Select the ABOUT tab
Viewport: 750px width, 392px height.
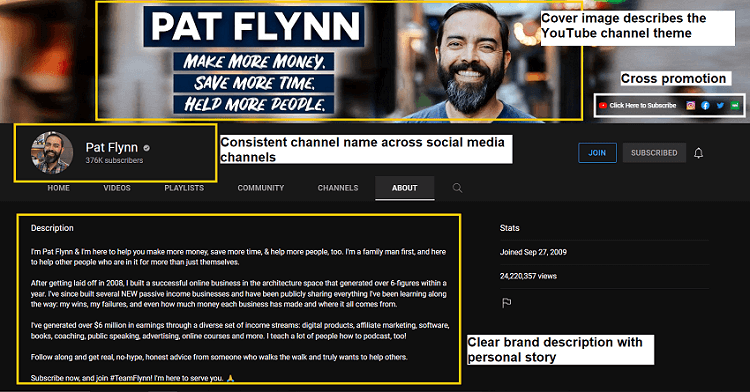click(x=405, y=188)
